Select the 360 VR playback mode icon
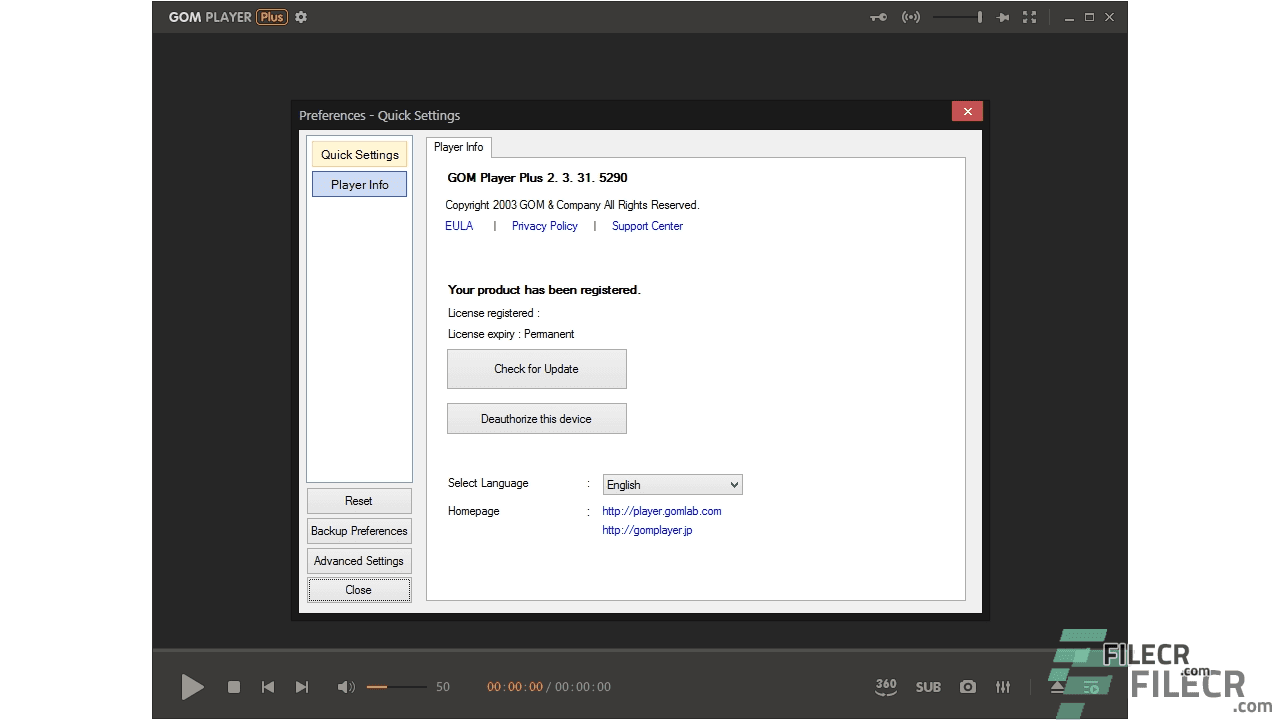The image size is (1280, 720). tap(886, 687)
